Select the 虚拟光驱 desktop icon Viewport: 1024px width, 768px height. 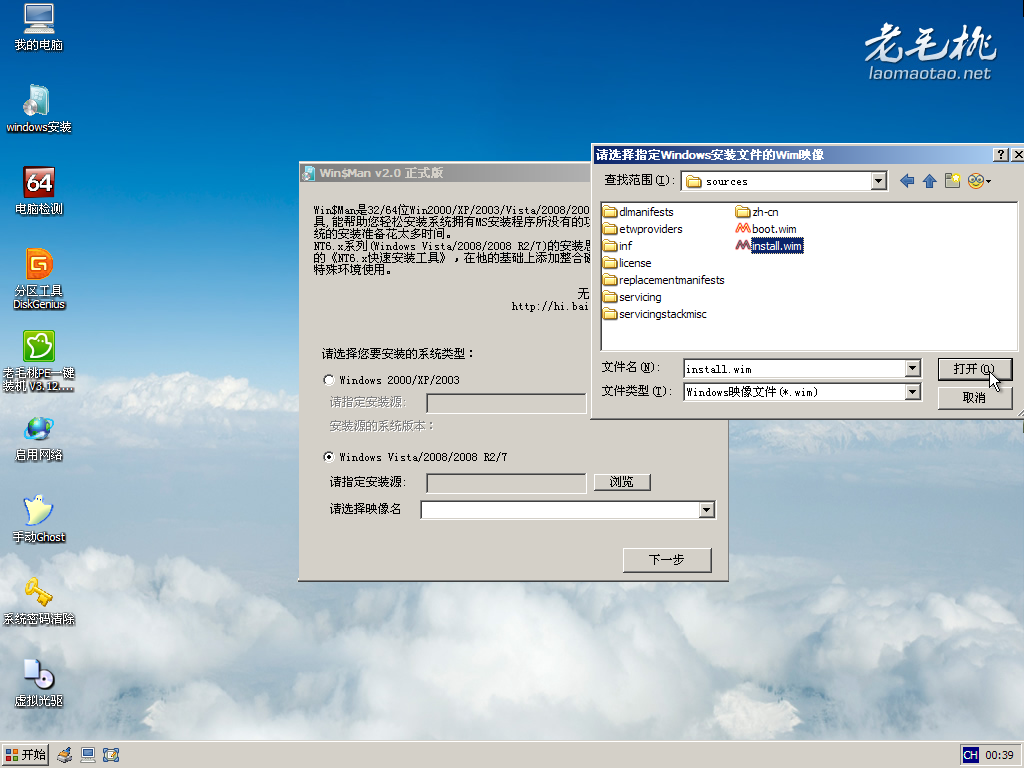tap(39, 683)
